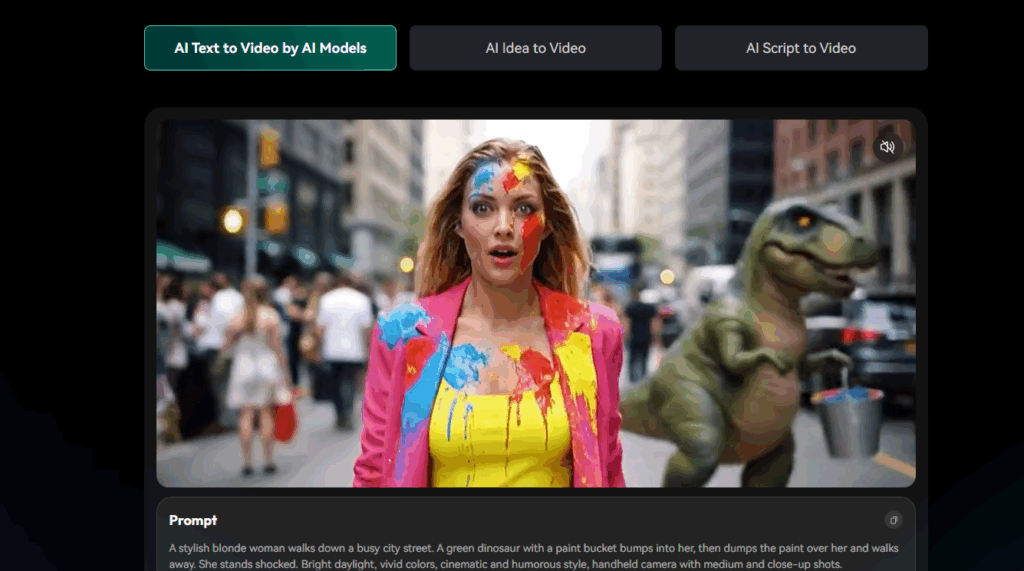
Task: Click the prompt text starting 'A stylish blonde woman'
Action: tap(534, 556)
